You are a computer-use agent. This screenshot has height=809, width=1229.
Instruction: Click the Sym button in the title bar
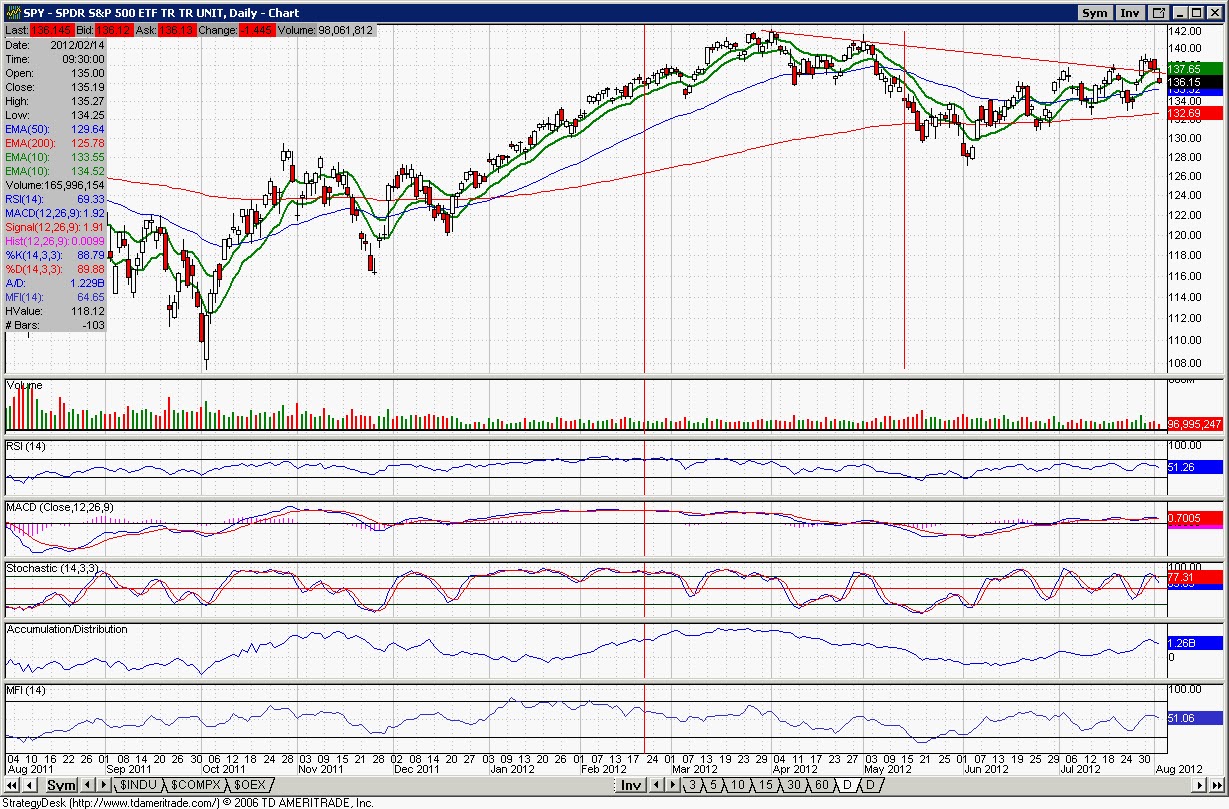click(x=1096, y=13)
